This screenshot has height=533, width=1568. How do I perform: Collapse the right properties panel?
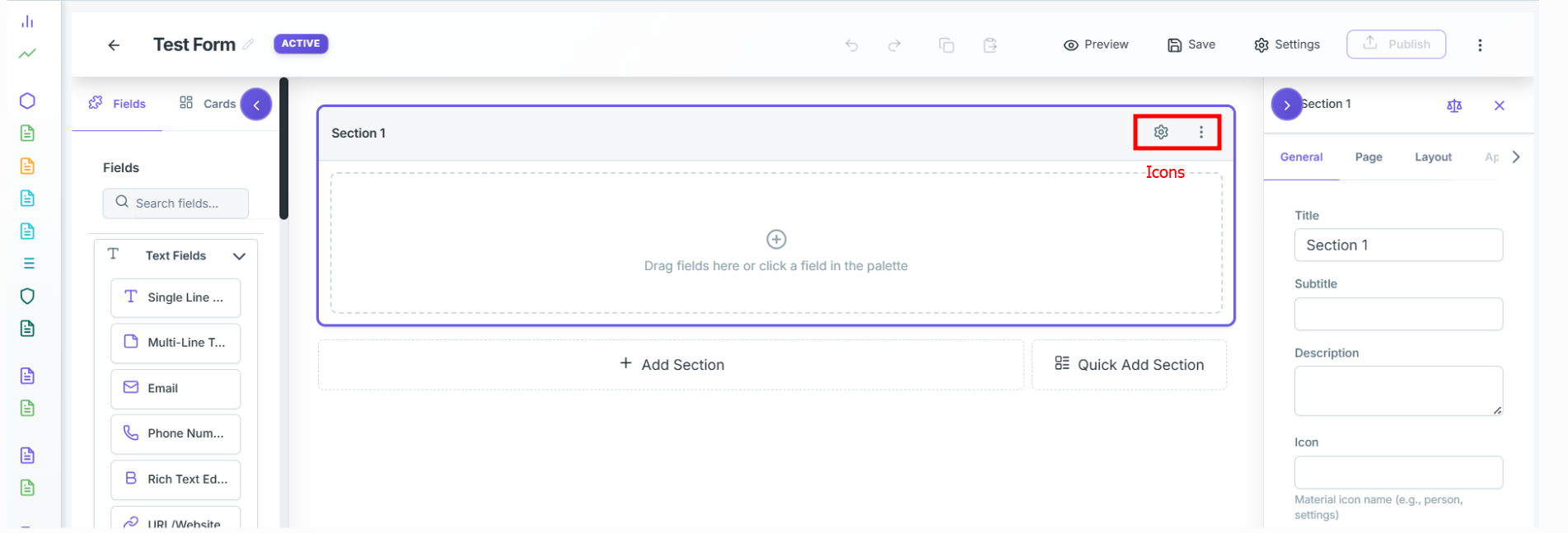(x=1286, y=105)
